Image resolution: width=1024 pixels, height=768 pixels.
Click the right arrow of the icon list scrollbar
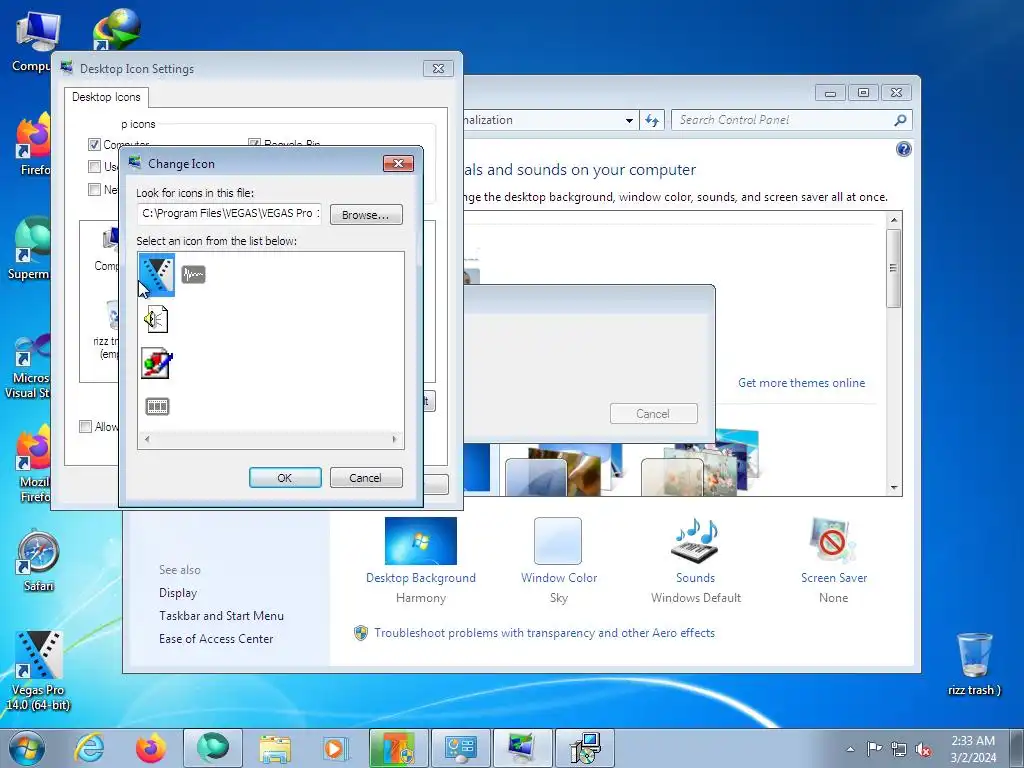[x=394, y=439]
